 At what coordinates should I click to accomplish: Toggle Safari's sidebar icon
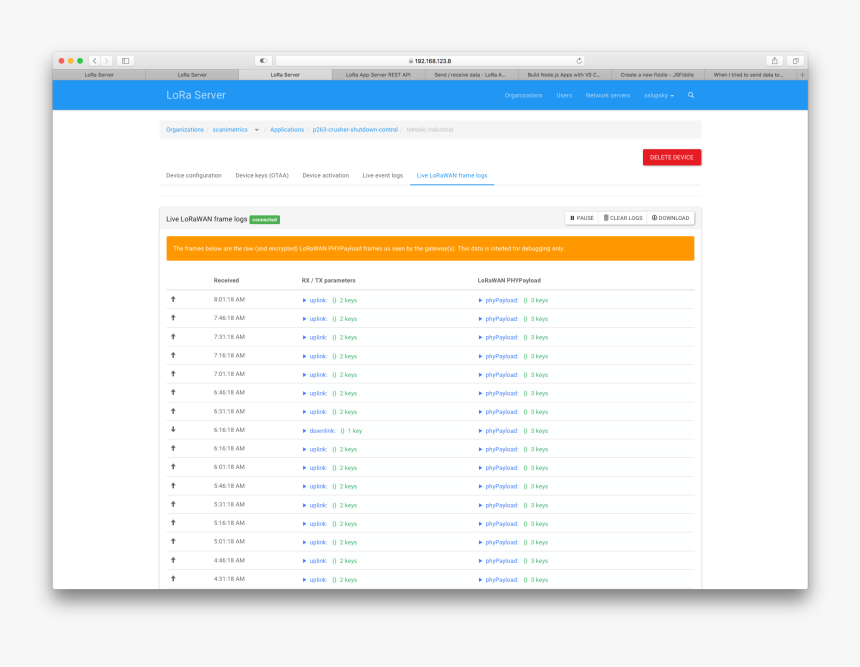[x=125, y=61]
